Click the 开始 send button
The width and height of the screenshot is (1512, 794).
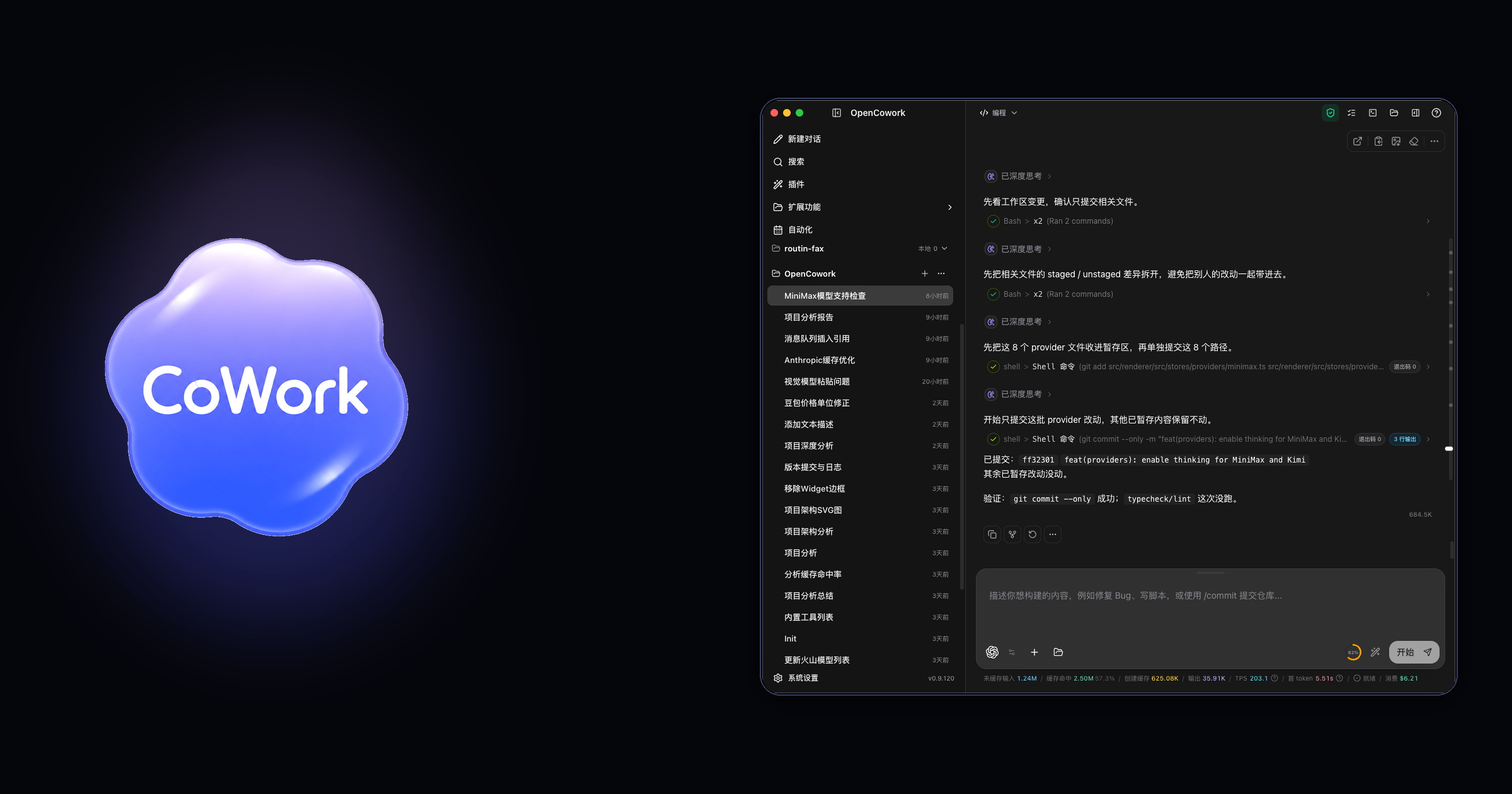tap(1414, 652)
